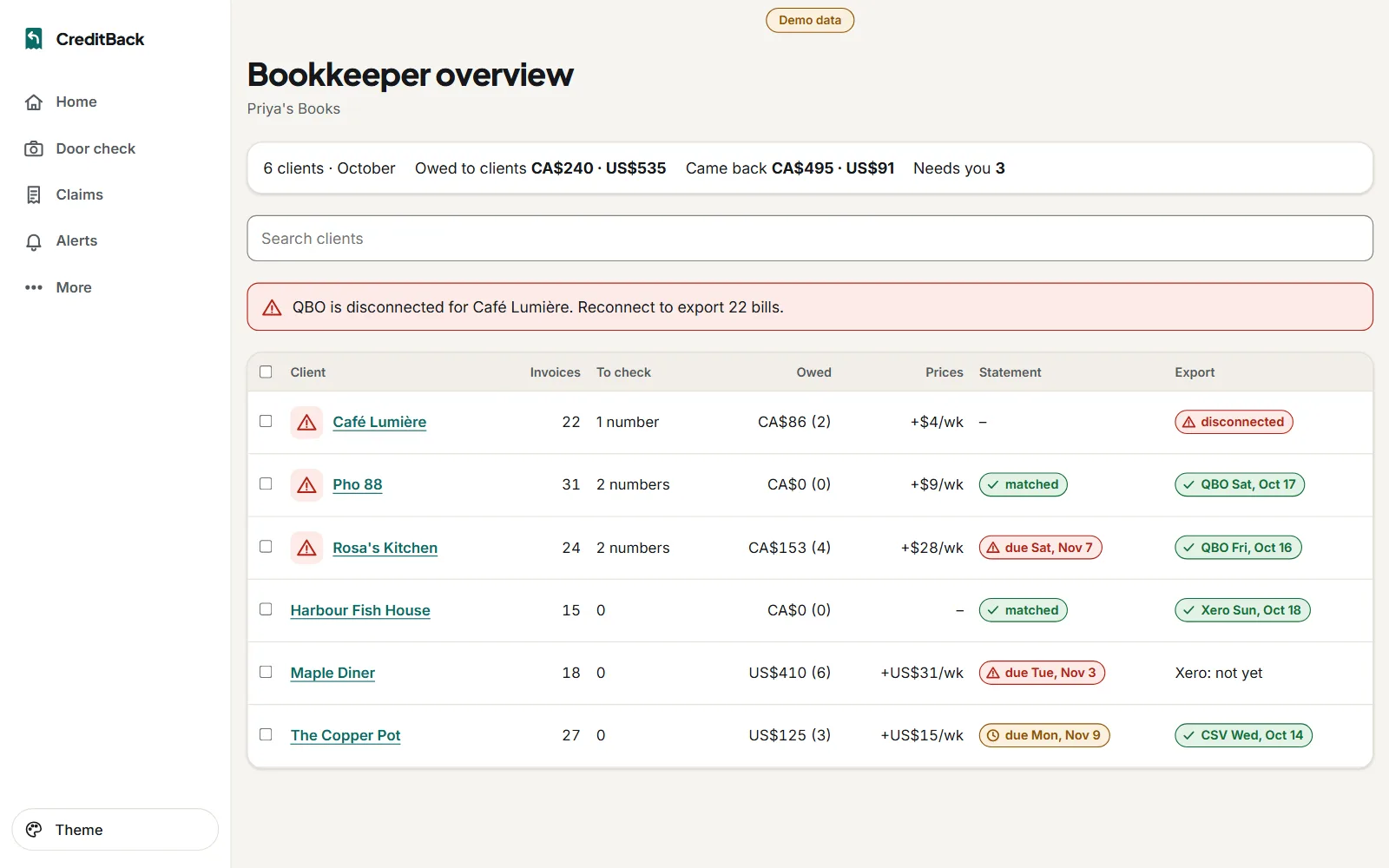Open Door check in the sidebar
The height and width of the screenshot is (868, 1389).
[115, 149]
